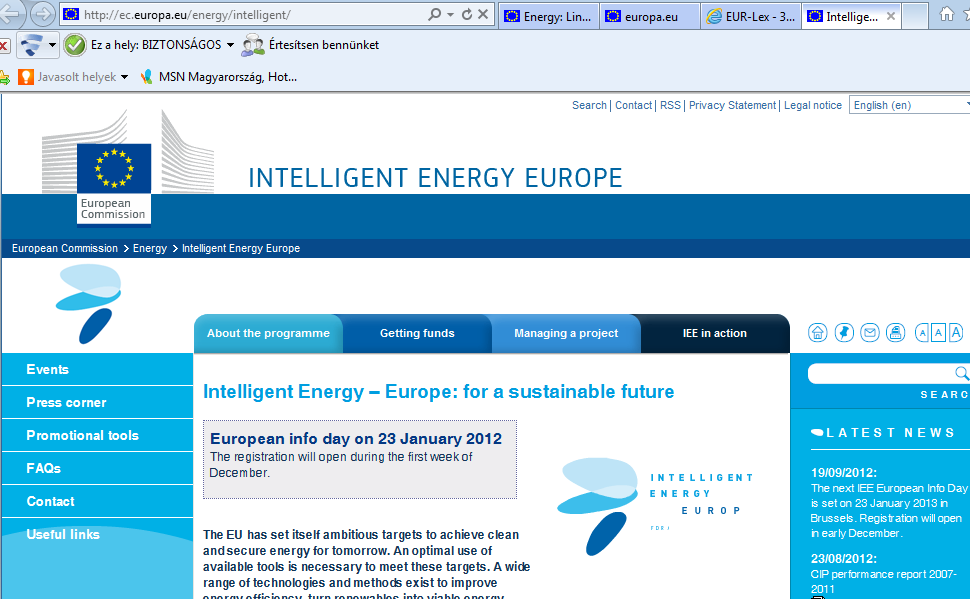970x599 pixels.
Task: Expand the Ez a hely: BIZTONSÁGOS dropdown
Action: (x=230, y=45)
